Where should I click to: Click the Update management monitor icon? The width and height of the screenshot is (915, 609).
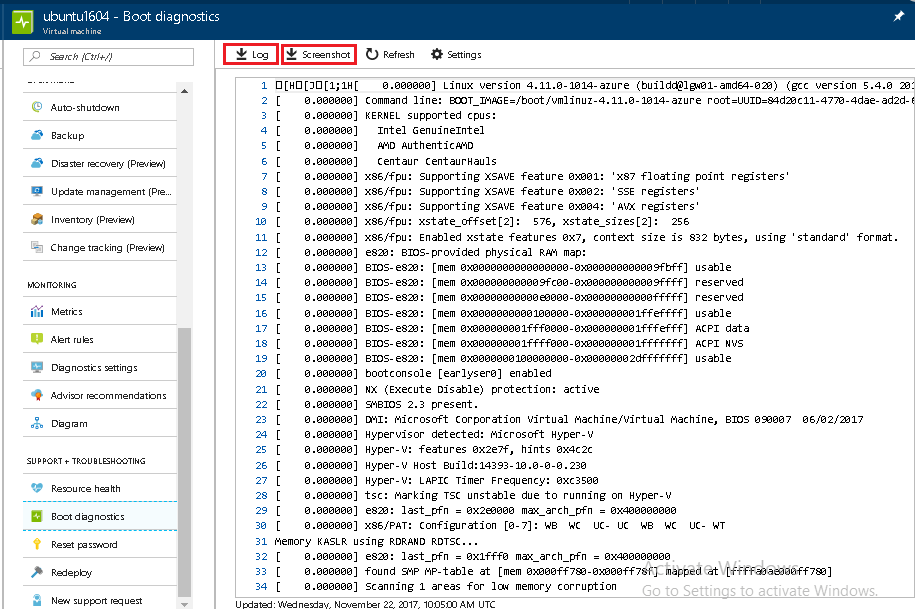[x=37, y=191]
